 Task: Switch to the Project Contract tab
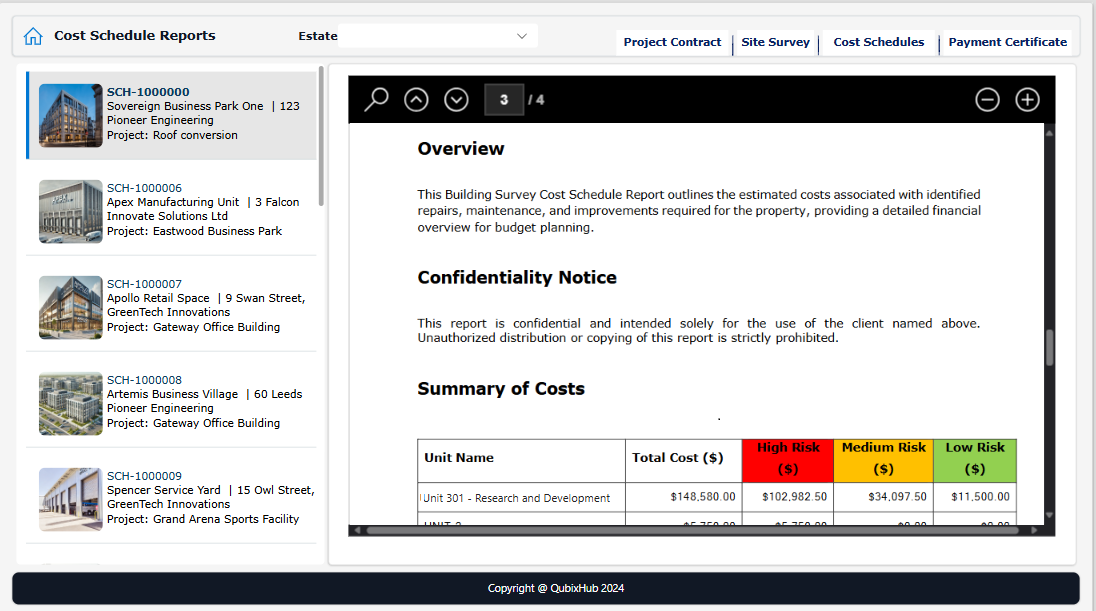pyautogui.click(x=672, y=42)
